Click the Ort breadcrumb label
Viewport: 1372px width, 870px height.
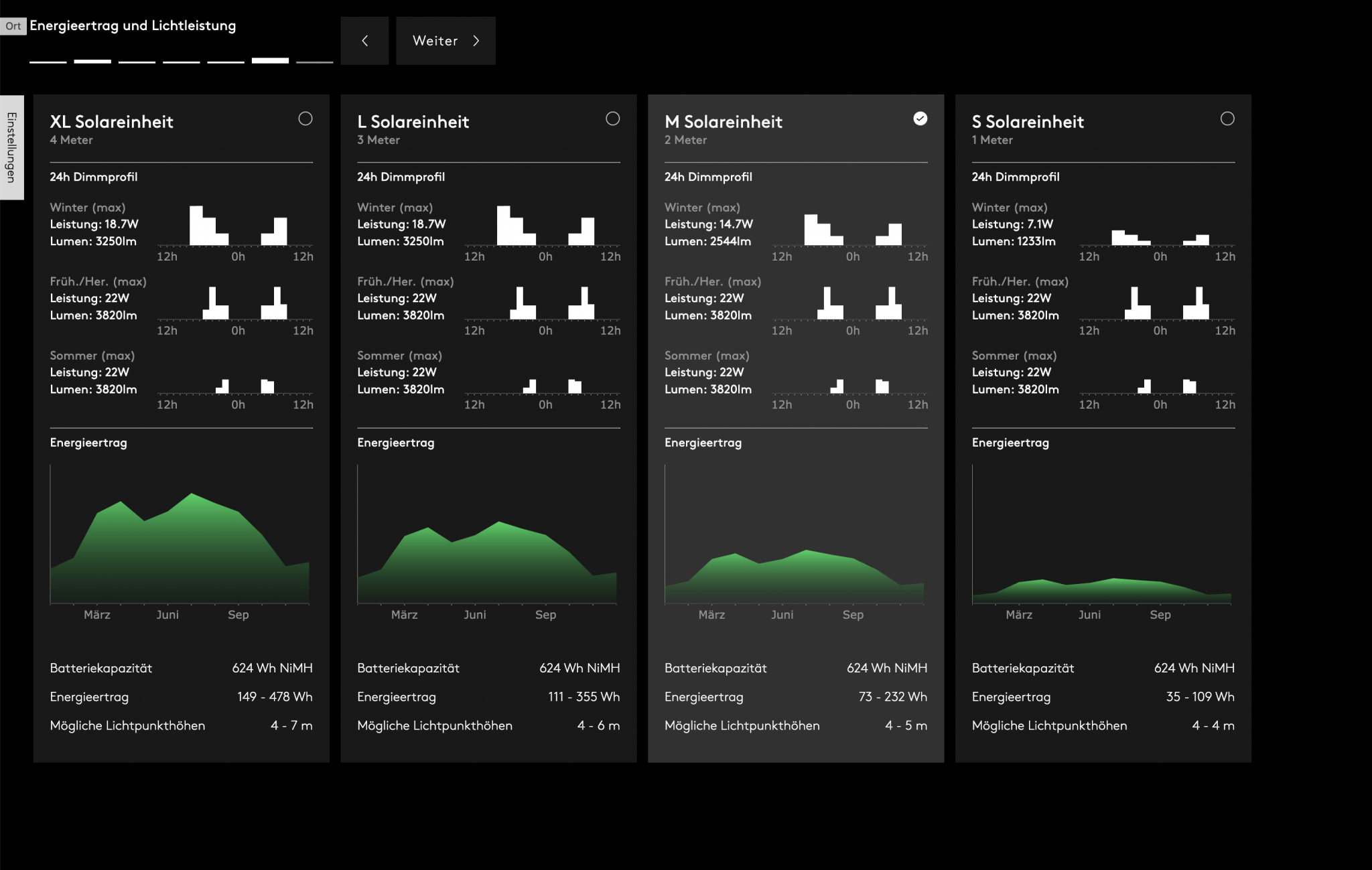pyautogui.click(x=13, y=26)
